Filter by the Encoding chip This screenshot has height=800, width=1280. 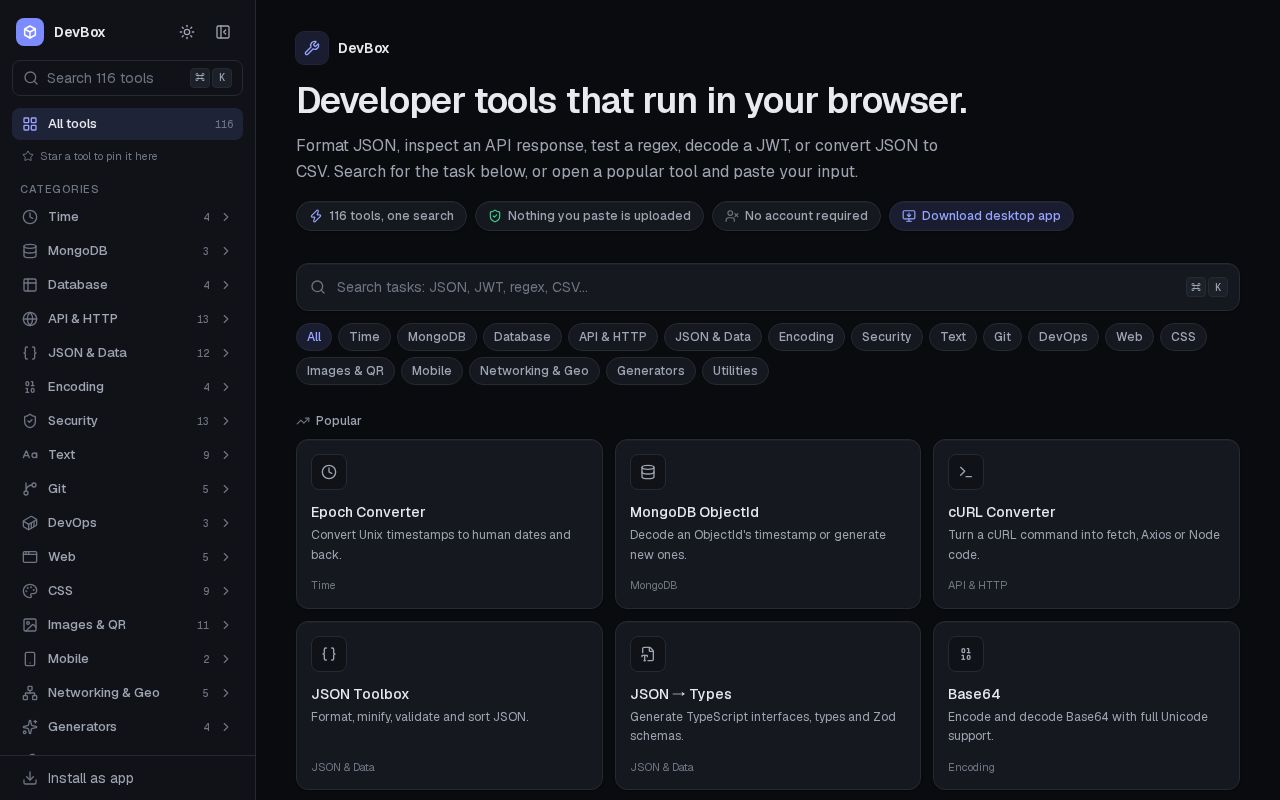806,337
